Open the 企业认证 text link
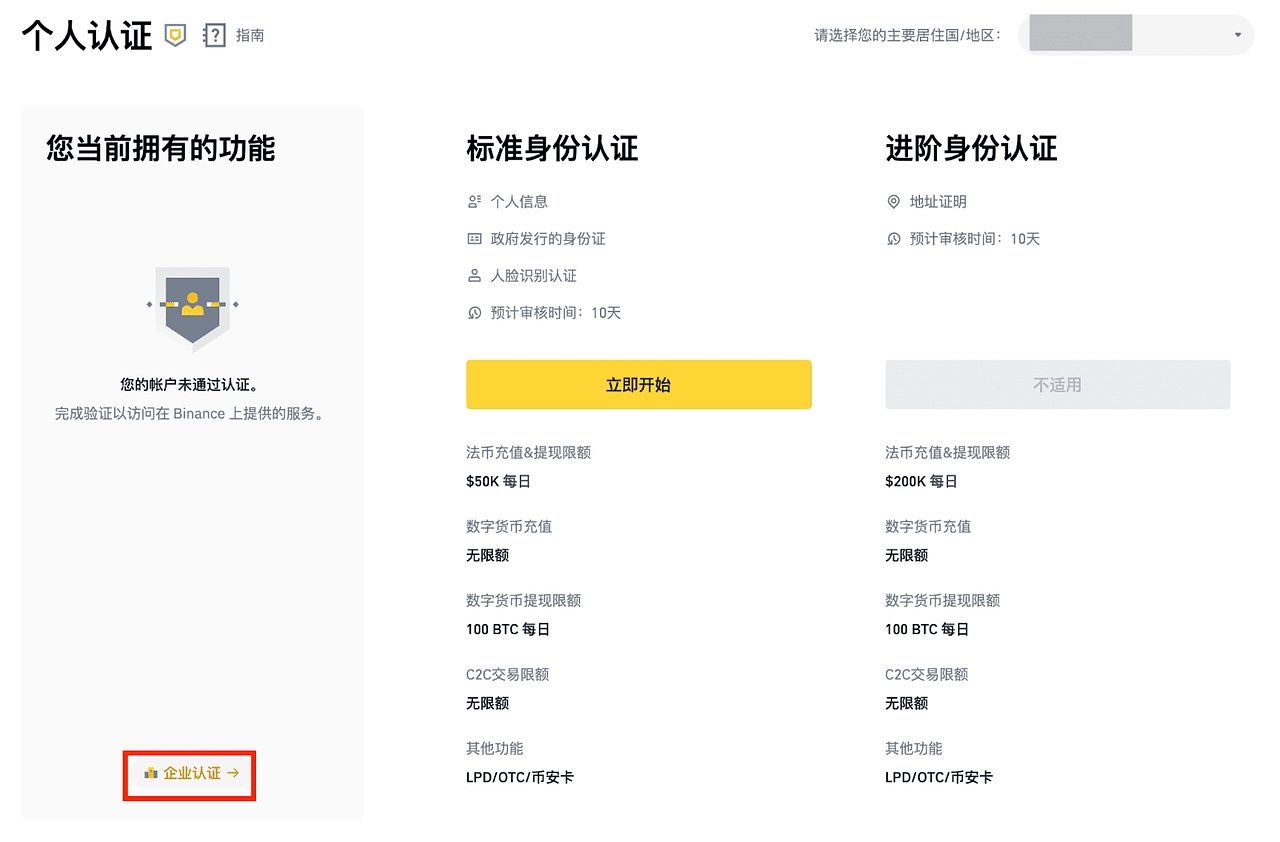The height and width of the screenshot is (842, 1280). [192, 773]
